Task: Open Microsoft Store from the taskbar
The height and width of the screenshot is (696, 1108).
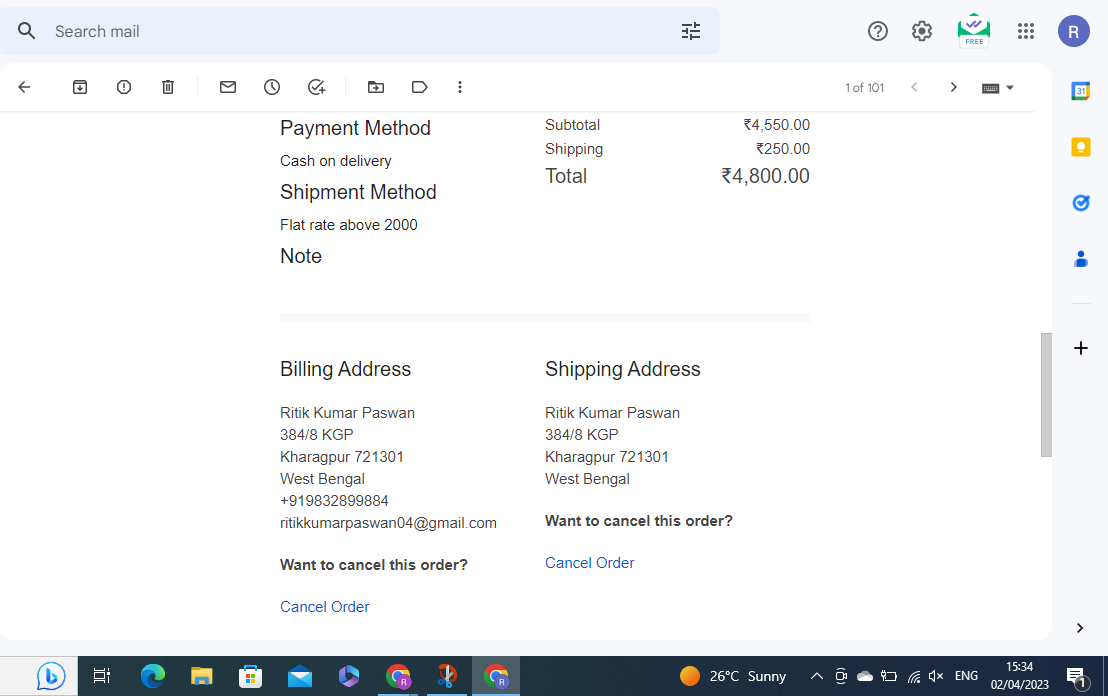Action: [x=250, y=676]
